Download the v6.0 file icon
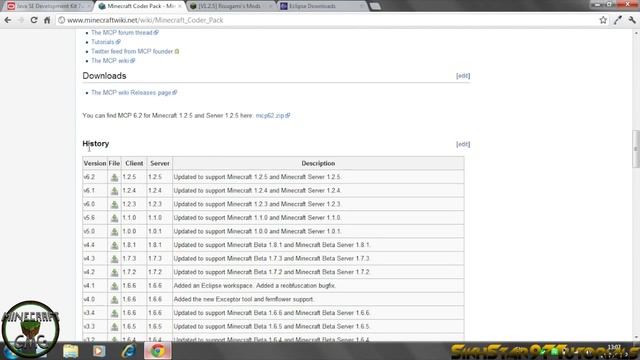The image size is (640, 360). click(x=114, y=204)
